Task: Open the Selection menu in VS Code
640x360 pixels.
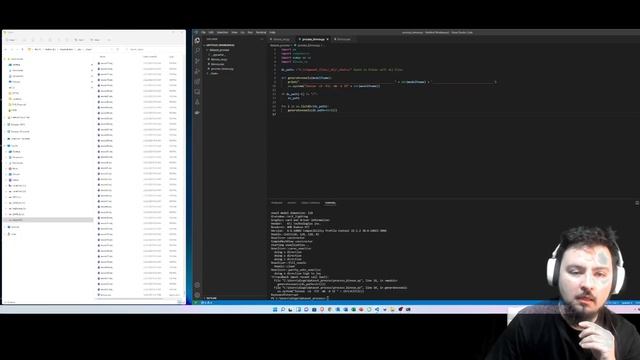Action: click(x=222, y=32)
